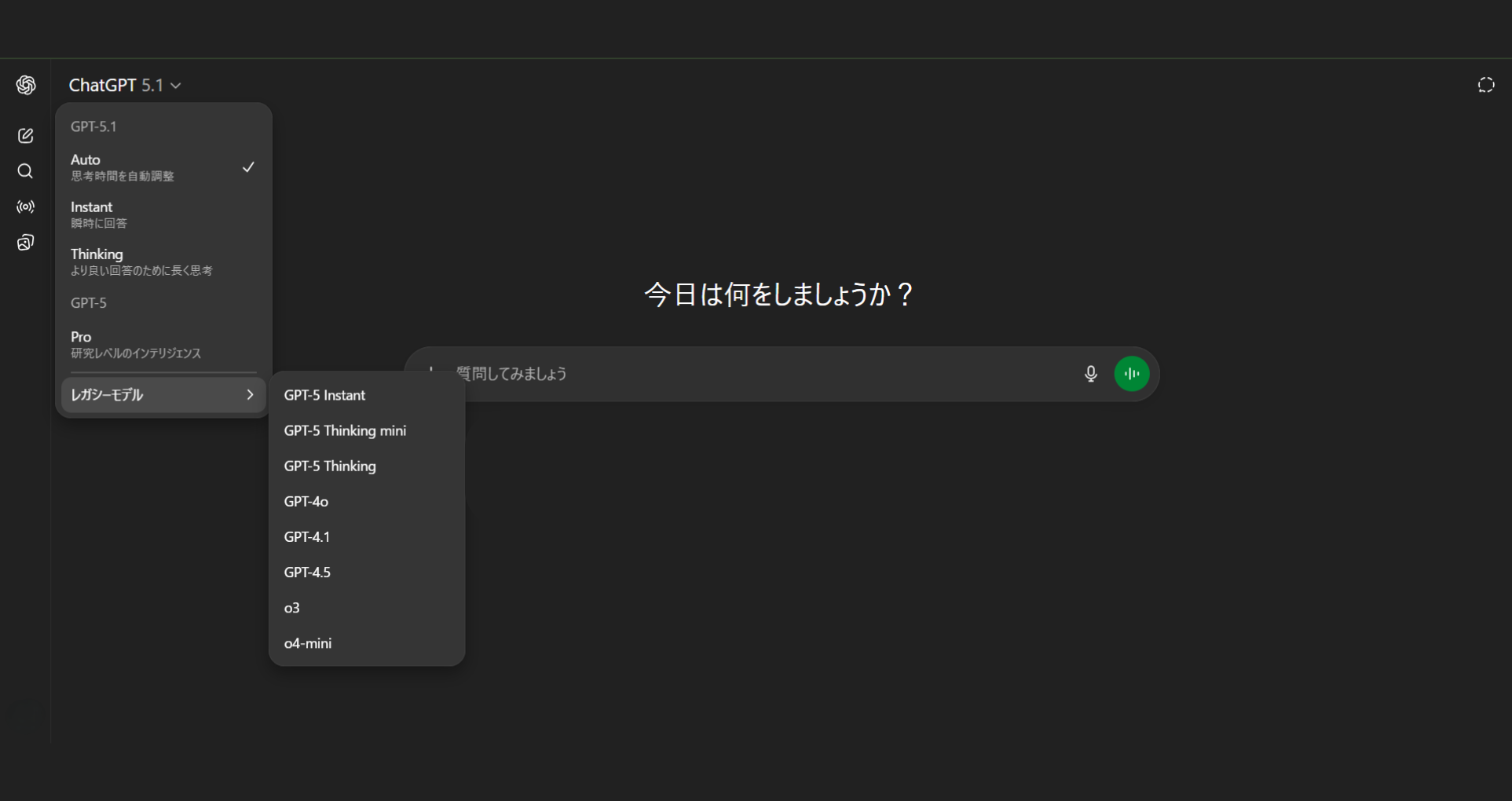Open the live broadcast icon in sidebar

click(25, 207)
